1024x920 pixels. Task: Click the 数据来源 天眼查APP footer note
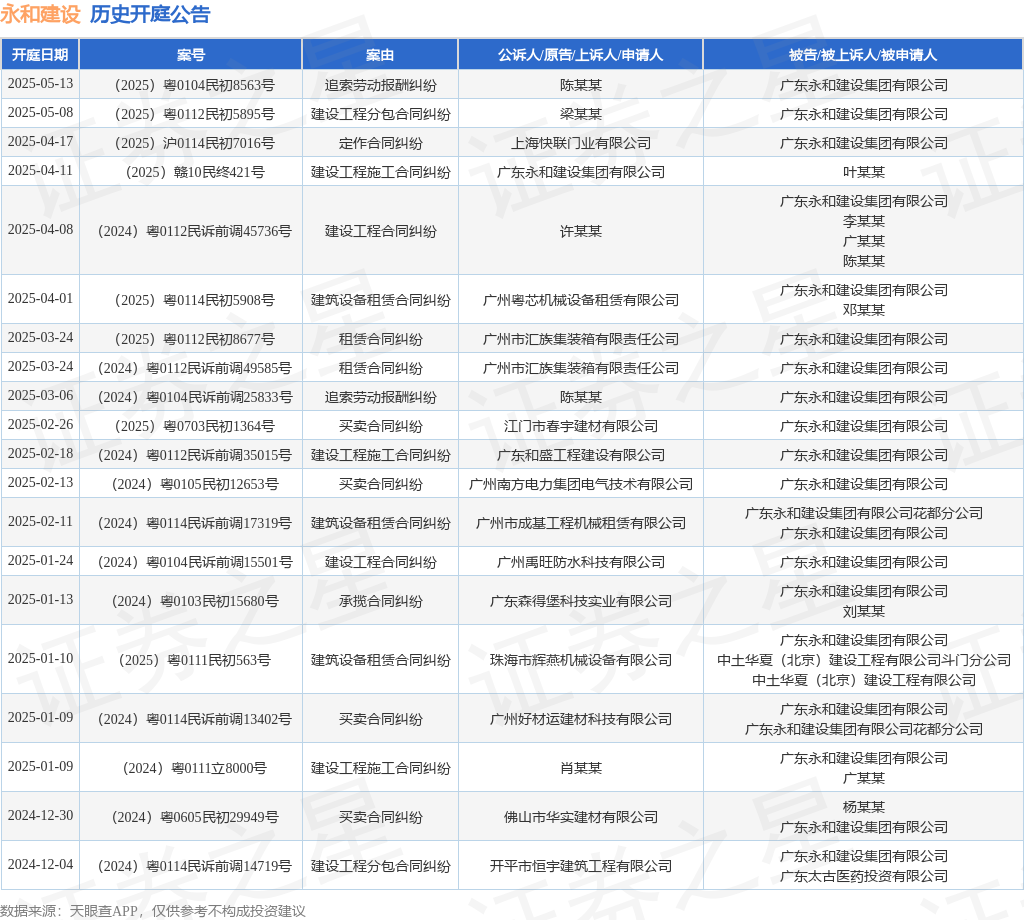click(x=153, y=911)
